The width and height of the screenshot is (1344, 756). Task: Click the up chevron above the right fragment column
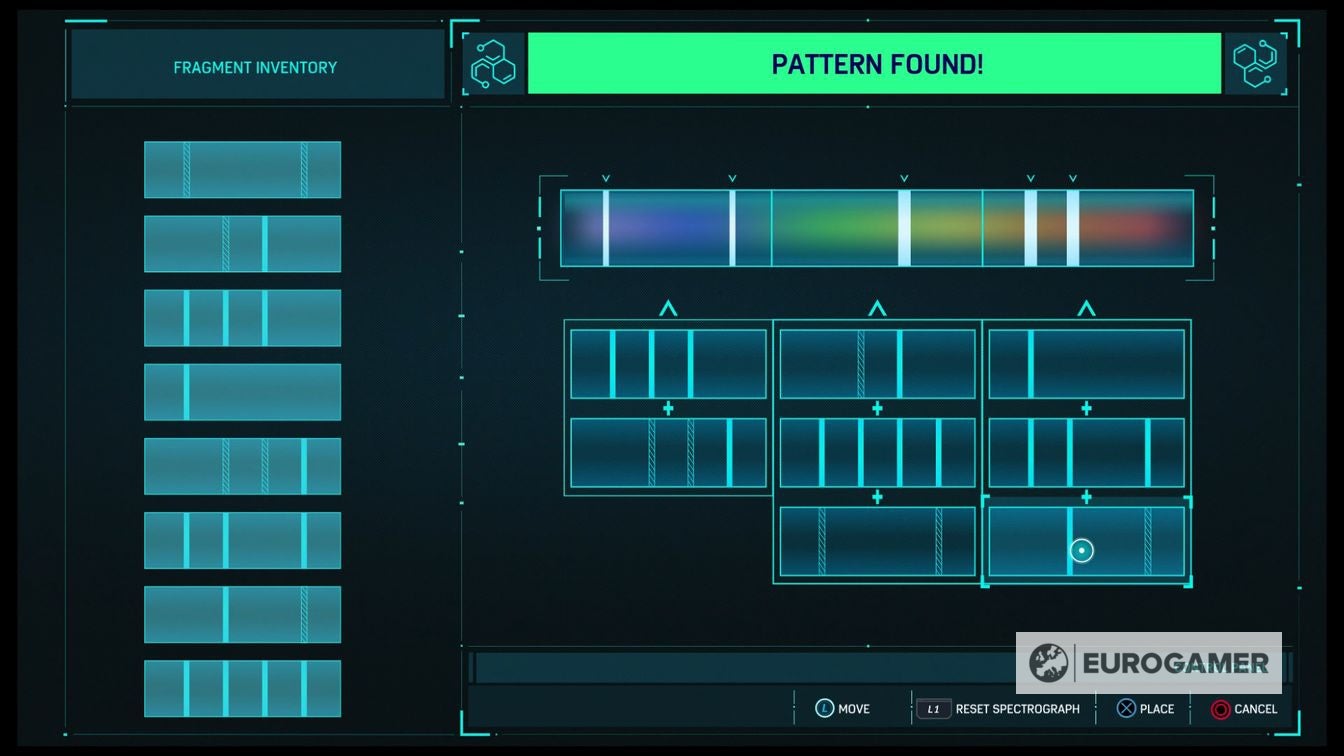[1086, 309]
